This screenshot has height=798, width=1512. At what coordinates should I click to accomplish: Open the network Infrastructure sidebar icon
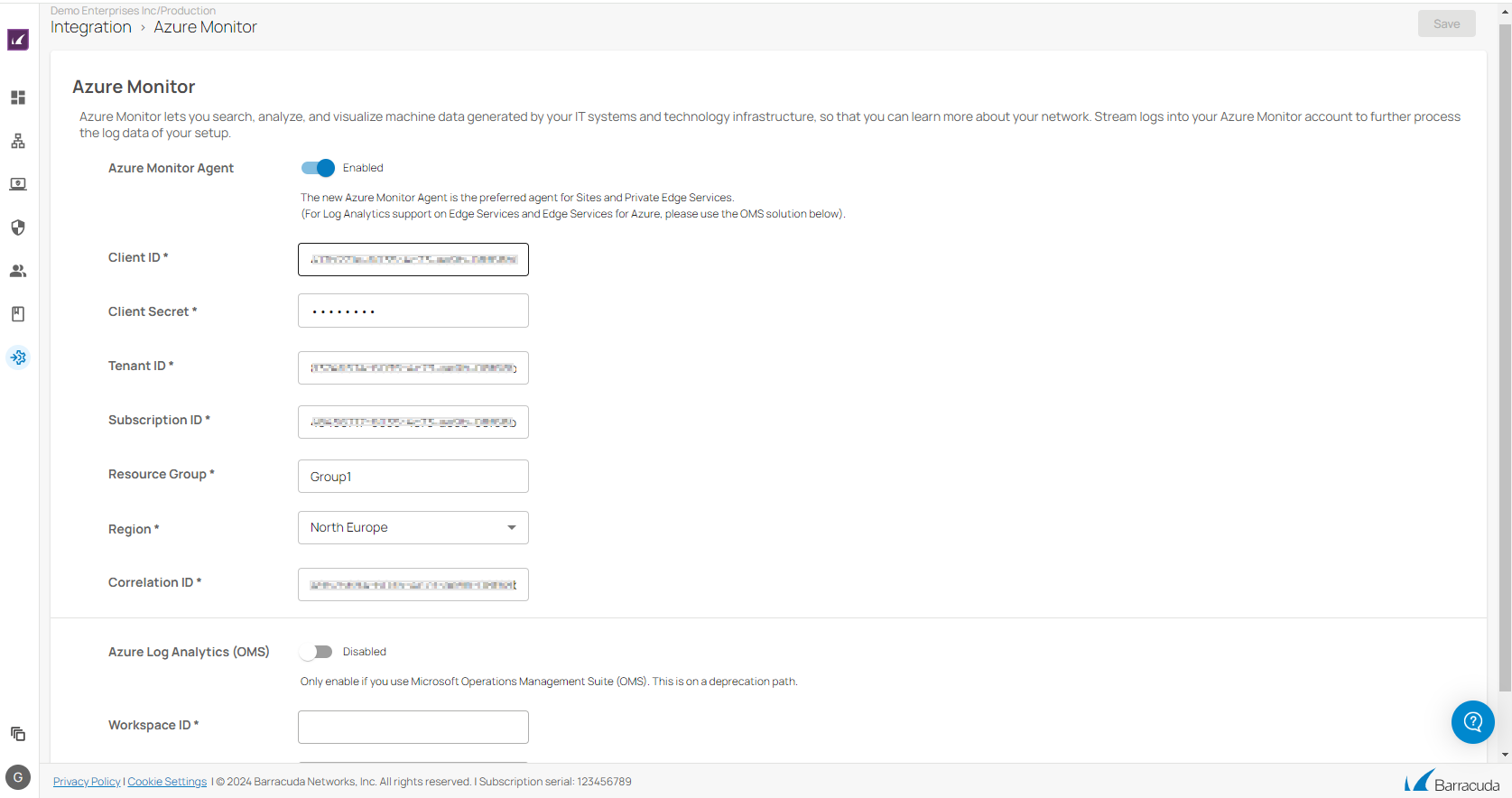[18, 141]
